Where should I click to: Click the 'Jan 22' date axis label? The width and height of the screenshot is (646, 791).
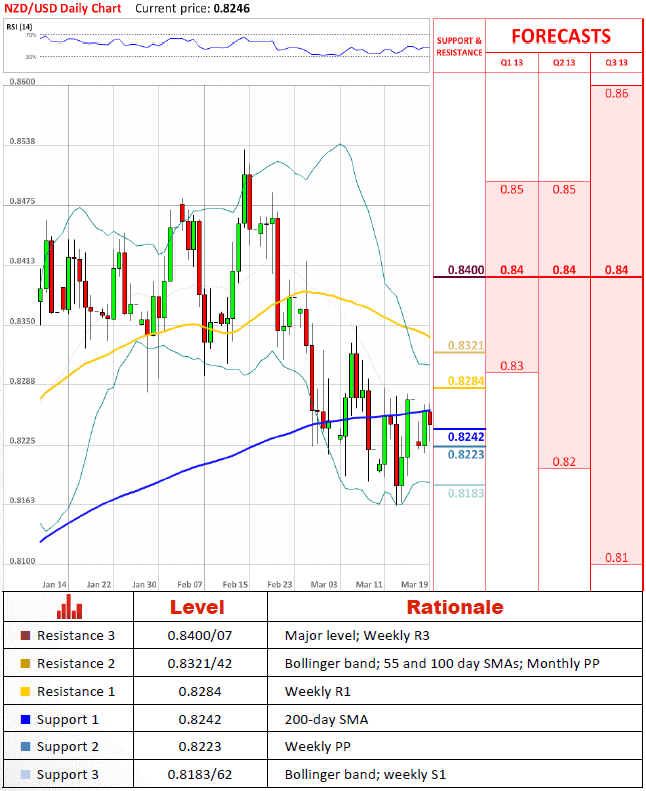(x=99, y=584)
